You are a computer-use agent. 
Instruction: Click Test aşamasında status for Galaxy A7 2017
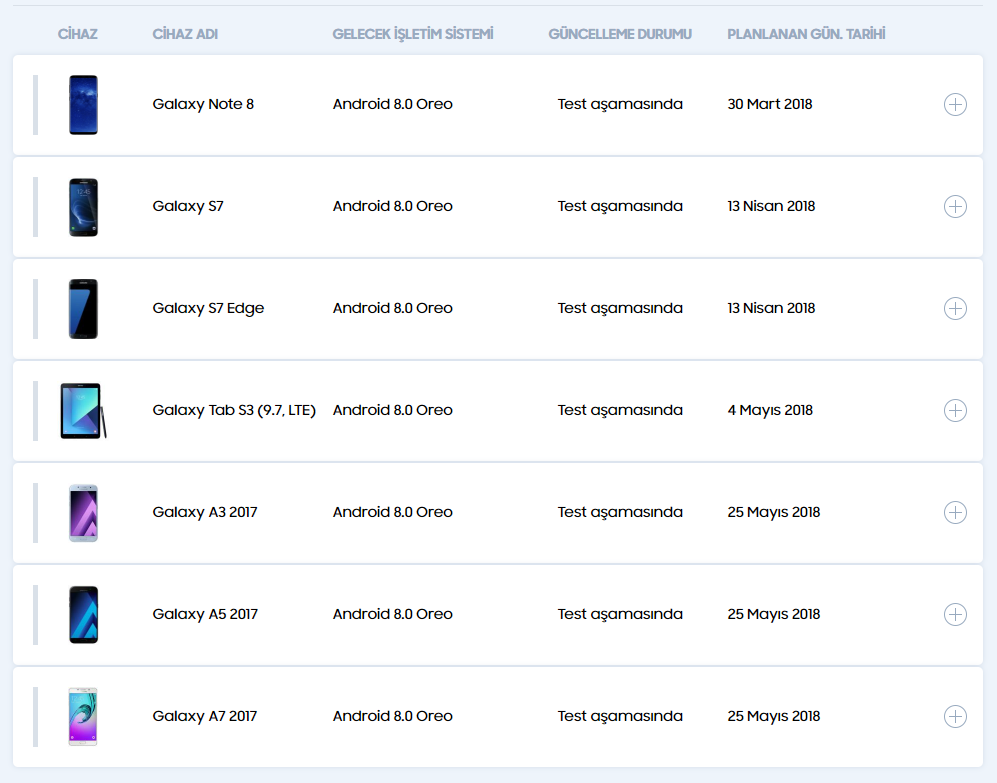click(x=620, y=716)
